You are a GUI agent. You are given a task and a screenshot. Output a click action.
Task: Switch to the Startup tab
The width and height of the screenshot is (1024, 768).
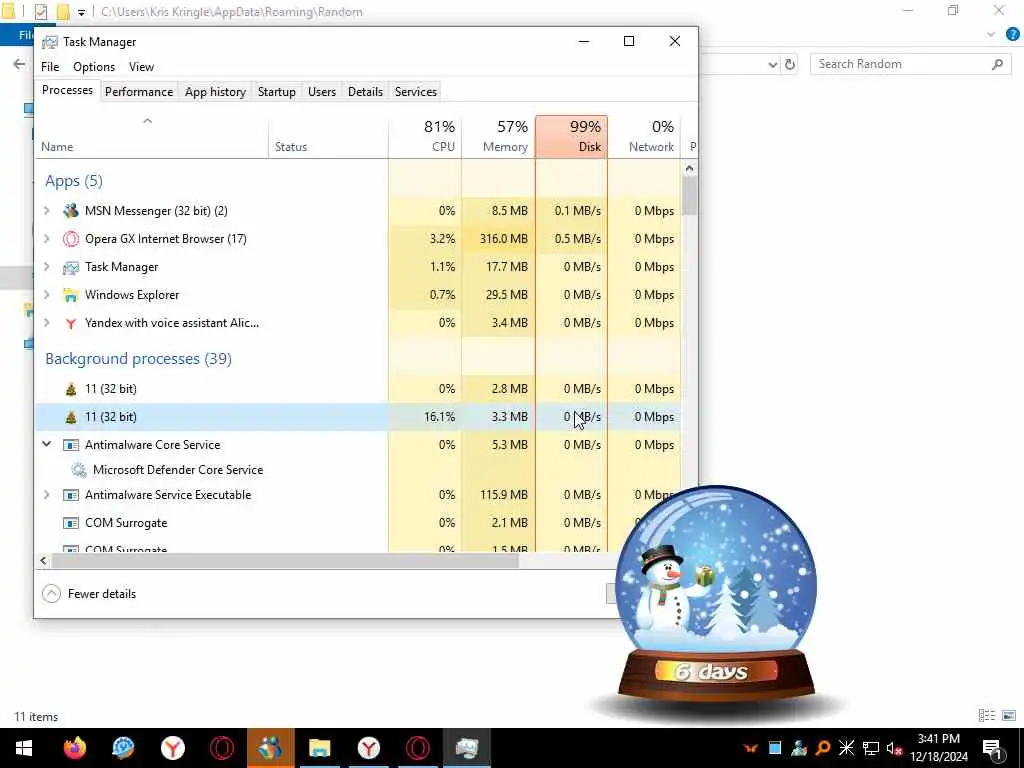click(277, 92)
